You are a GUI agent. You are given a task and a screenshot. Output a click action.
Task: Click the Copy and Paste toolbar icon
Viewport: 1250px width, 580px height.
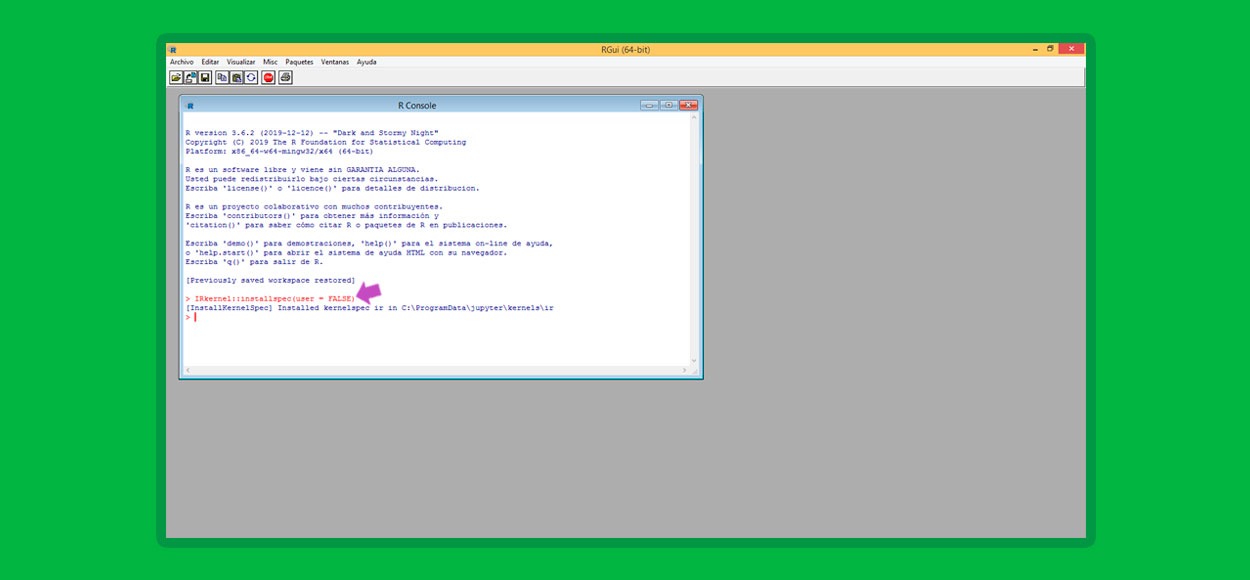point(251,77)
